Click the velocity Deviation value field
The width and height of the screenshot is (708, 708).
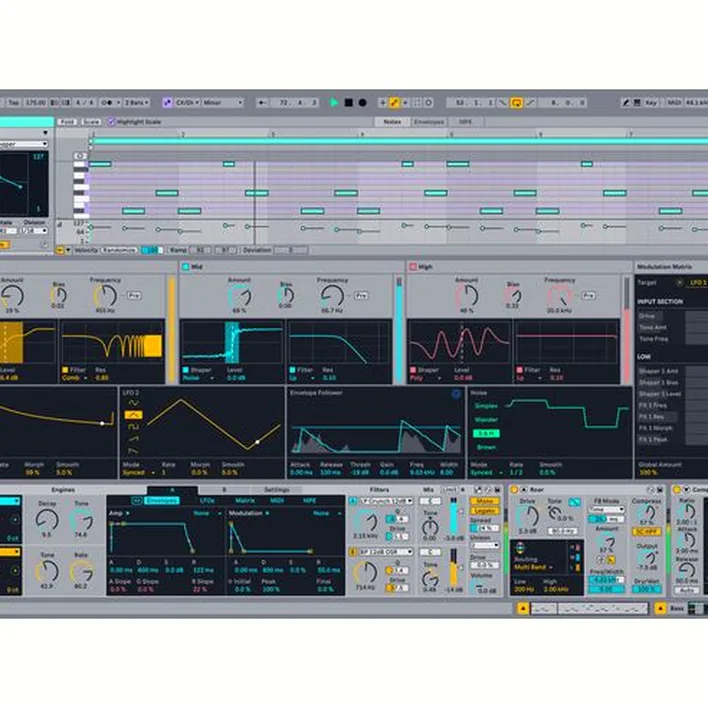tap(291, 250)
